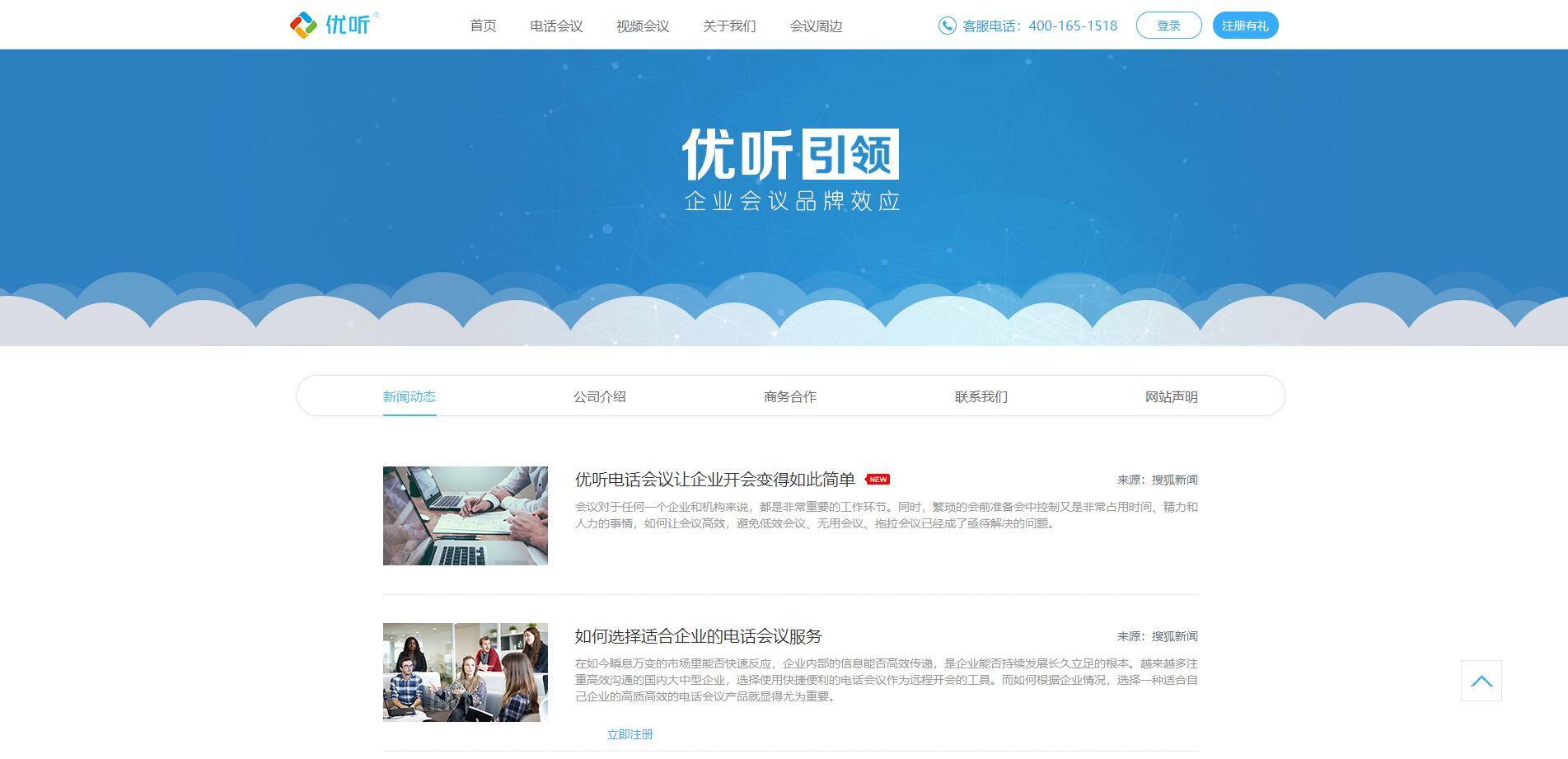Switch to the 新闻动态 tab

(x=410, y=396)
